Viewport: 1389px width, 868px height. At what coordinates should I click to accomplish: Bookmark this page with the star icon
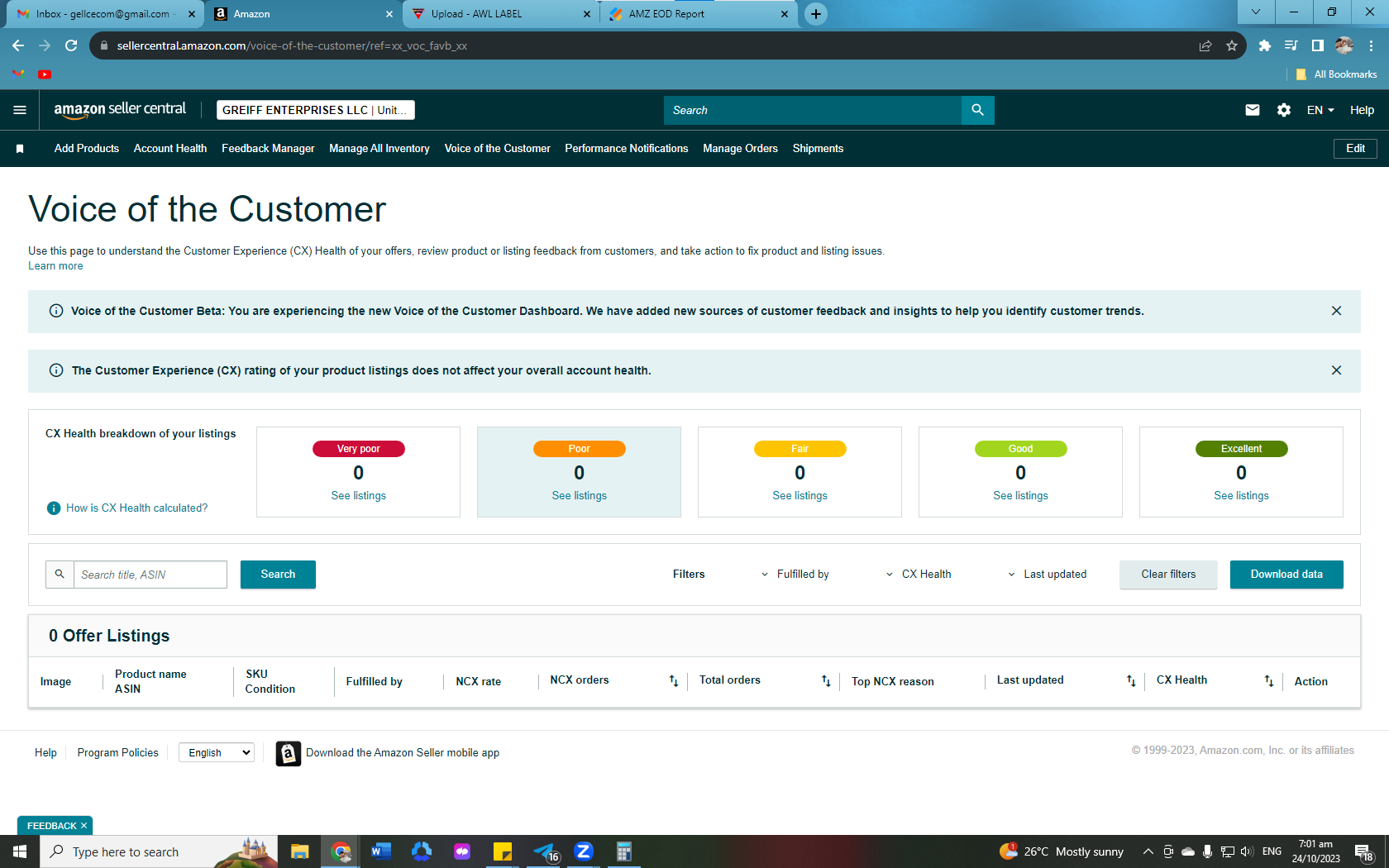(1232, 45)
